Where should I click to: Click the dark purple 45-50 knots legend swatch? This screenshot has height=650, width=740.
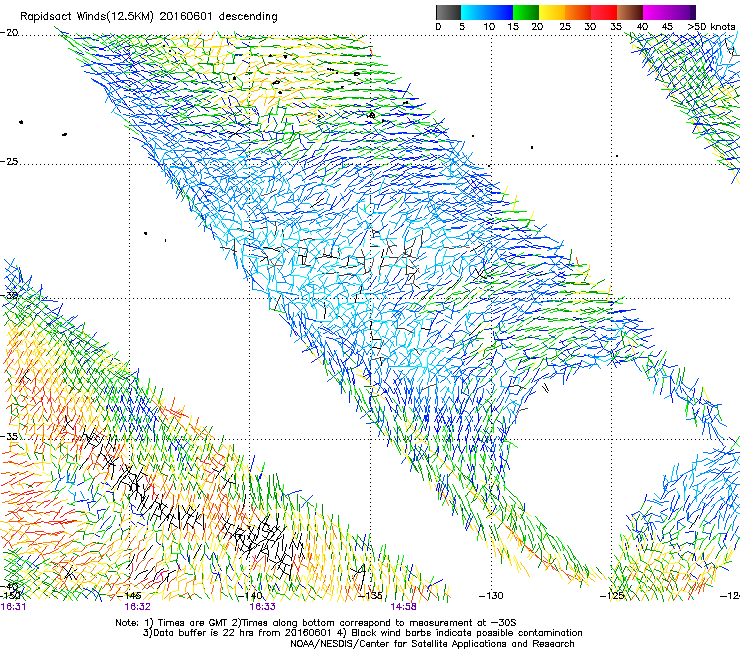(682, 12)
